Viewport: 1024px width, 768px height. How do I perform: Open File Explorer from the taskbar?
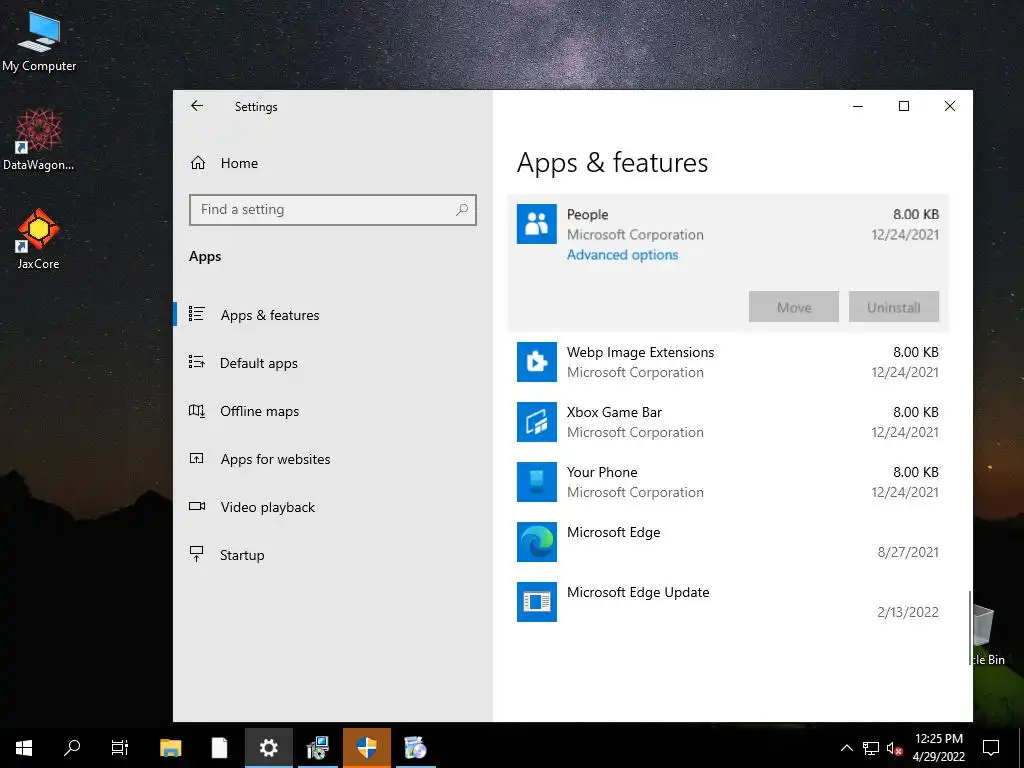click(x=171, y=748)
